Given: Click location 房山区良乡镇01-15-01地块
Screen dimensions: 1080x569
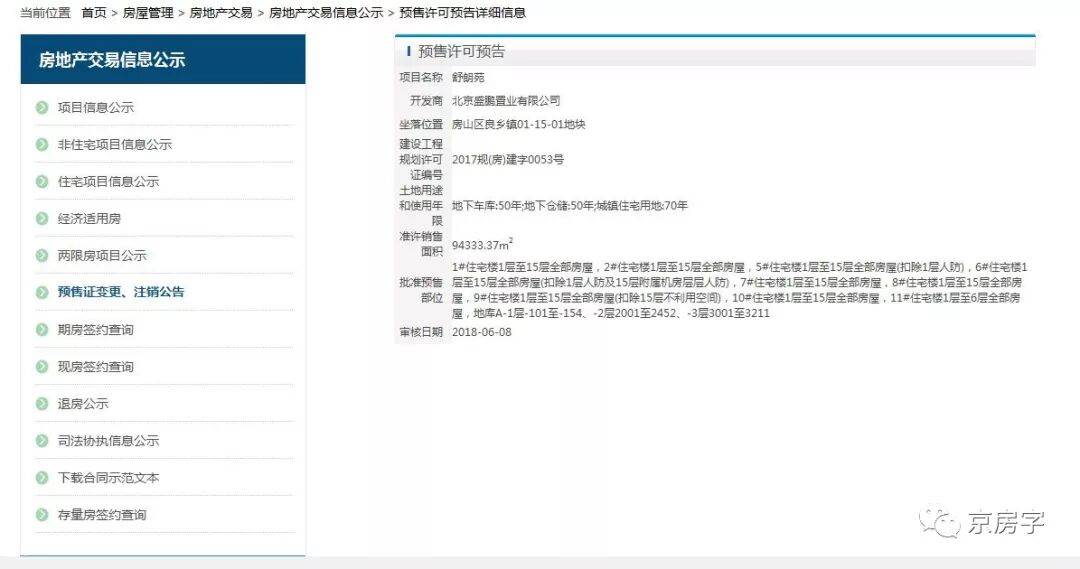Looking at the screenshot, I should [x=519, y=125].
